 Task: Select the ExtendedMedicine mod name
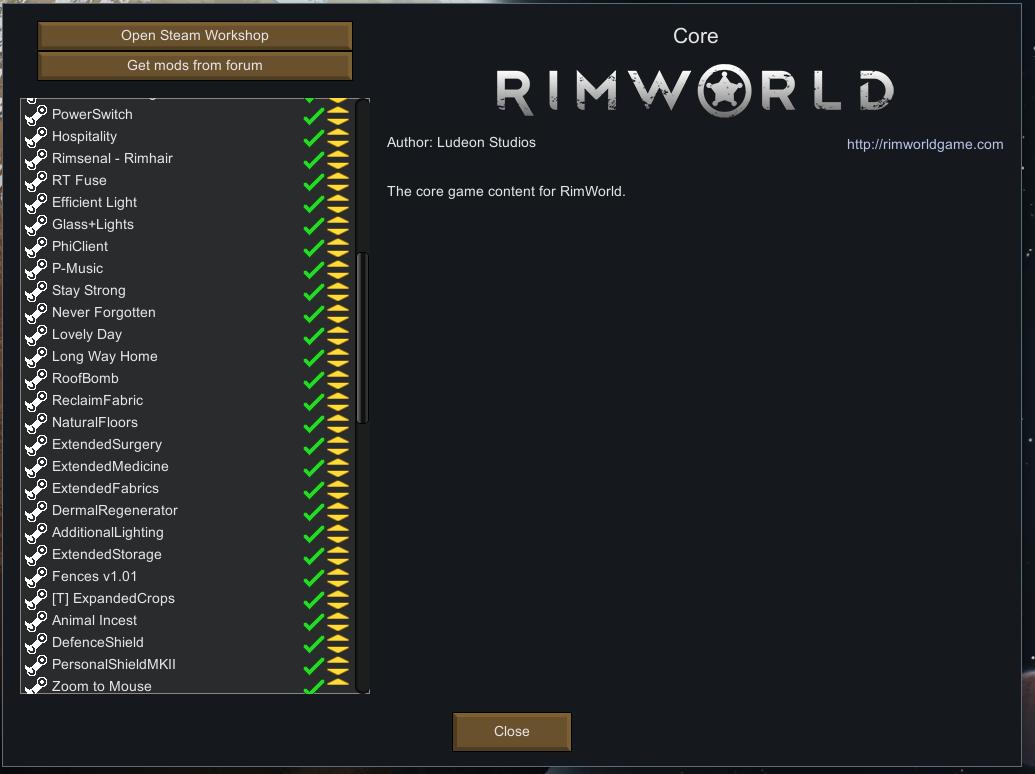point(110,467)
